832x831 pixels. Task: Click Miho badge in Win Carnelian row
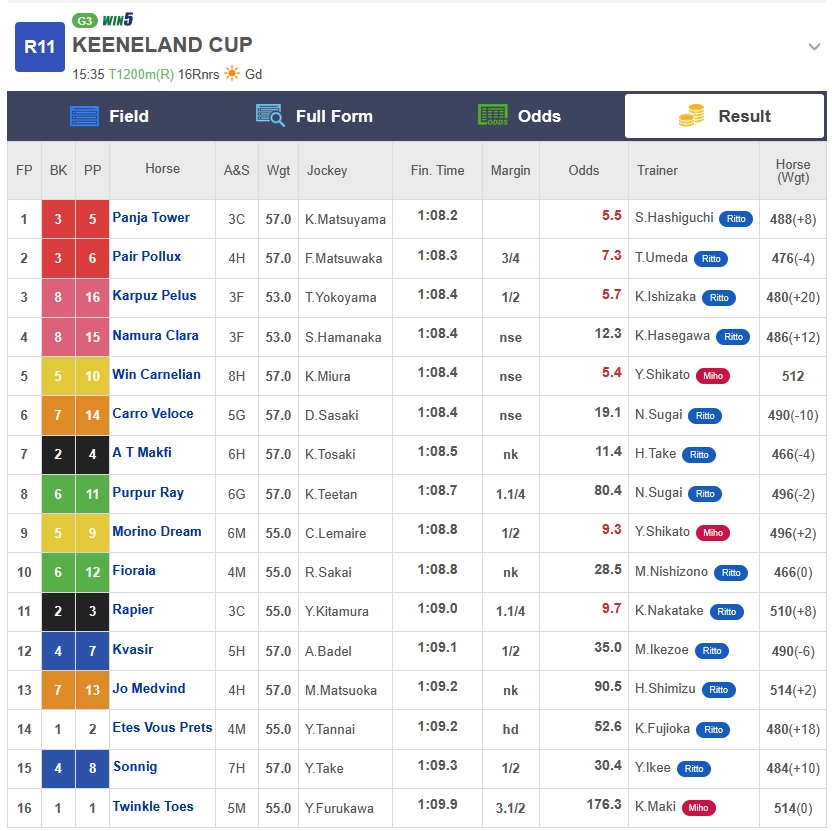(713, 376)
